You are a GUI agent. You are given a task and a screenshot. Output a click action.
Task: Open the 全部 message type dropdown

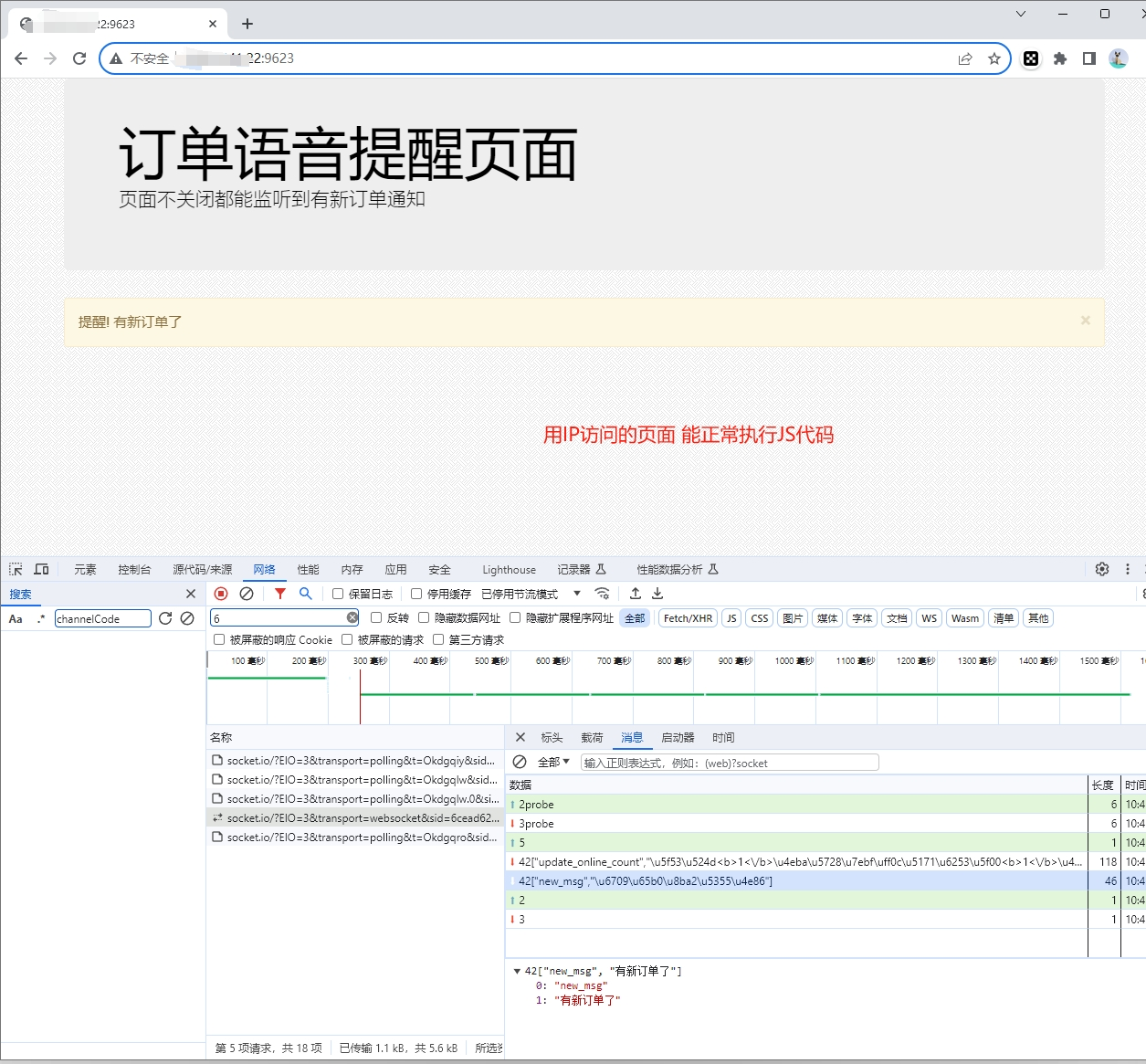[x=553, y=762]
